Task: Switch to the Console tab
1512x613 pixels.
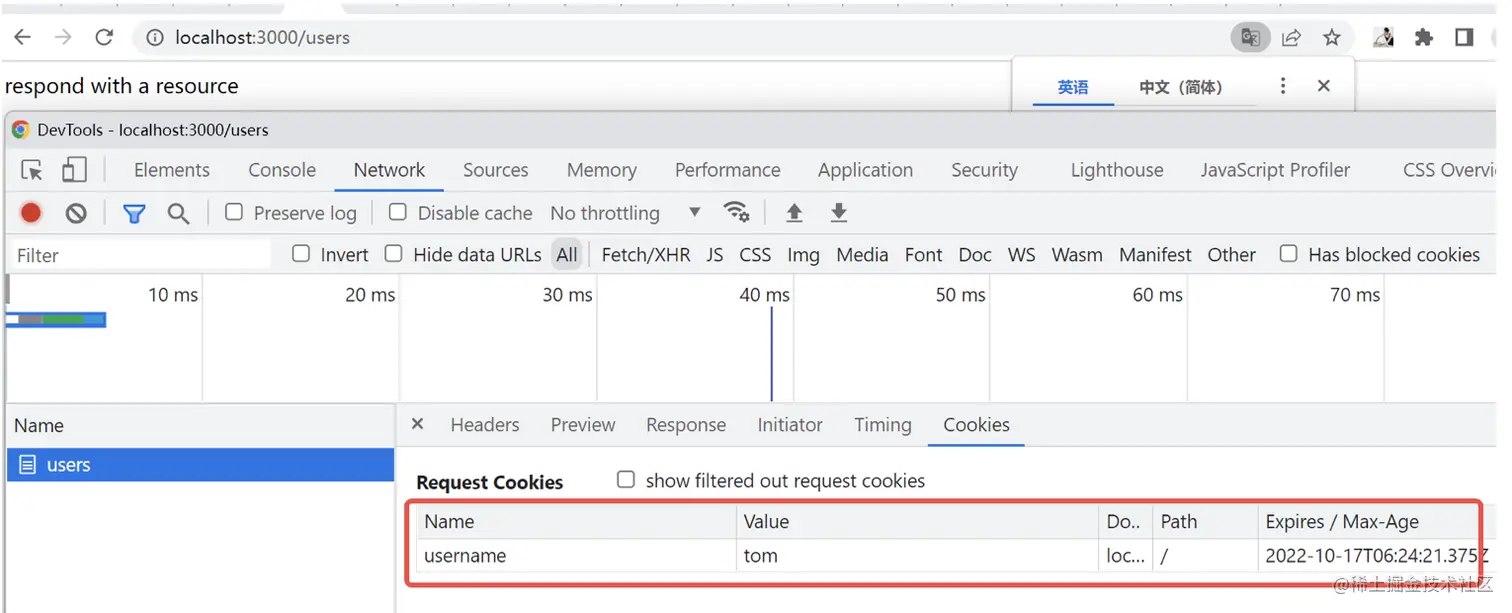Action: pyautogui.click(x=282, y=170)
